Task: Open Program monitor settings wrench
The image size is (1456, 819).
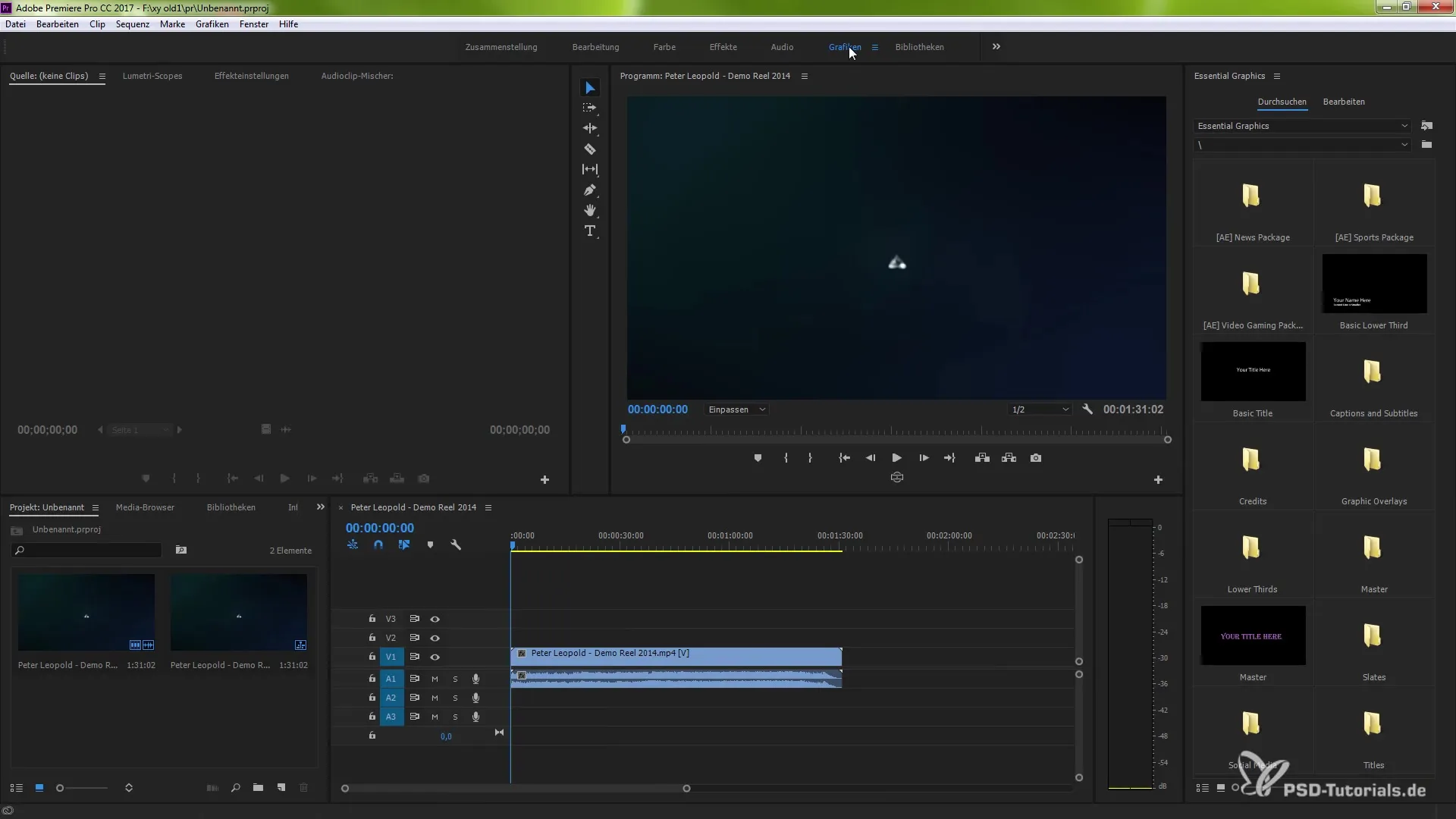Action: [x=1087, y=409]
